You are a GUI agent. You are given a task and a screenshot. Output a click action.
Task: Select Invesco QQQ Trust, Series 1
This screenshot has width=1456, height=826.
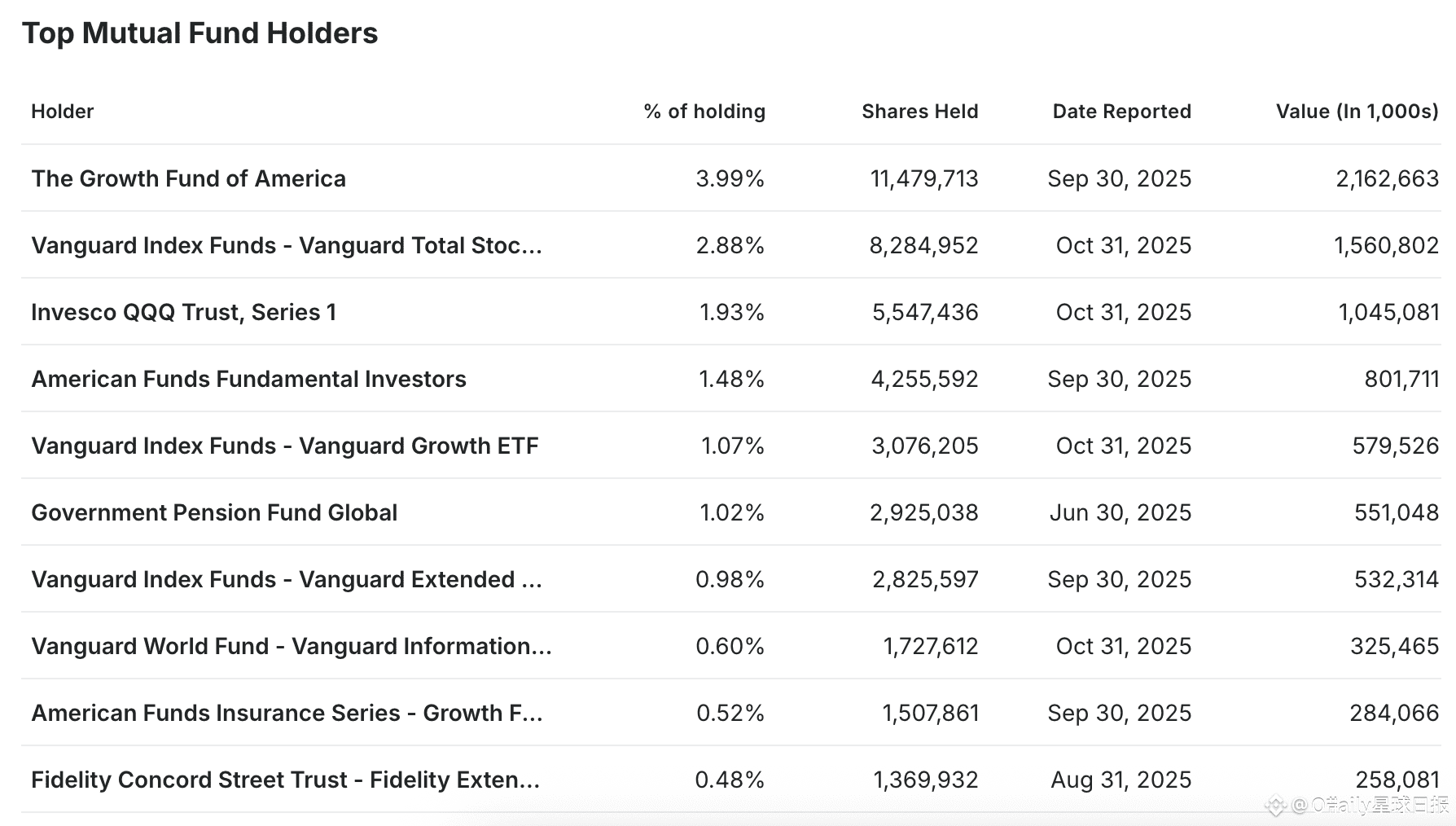[183, 312]
